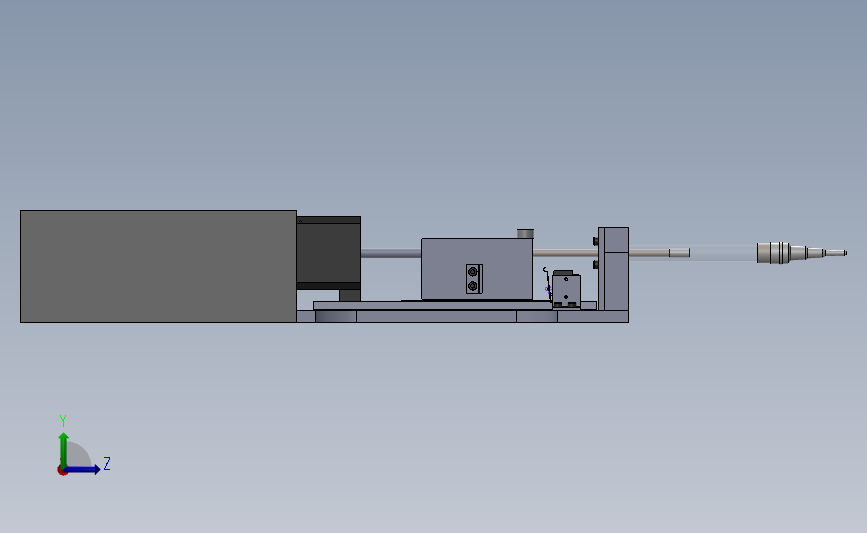This screenshot has width=867, height=533.
Task: Click the green Y axis arrow of the triad
Action: point(64,450)
